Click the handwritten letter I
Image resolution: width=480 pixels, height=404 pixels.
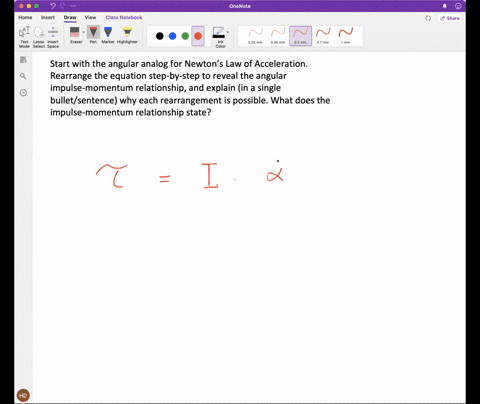pos(210,176)
